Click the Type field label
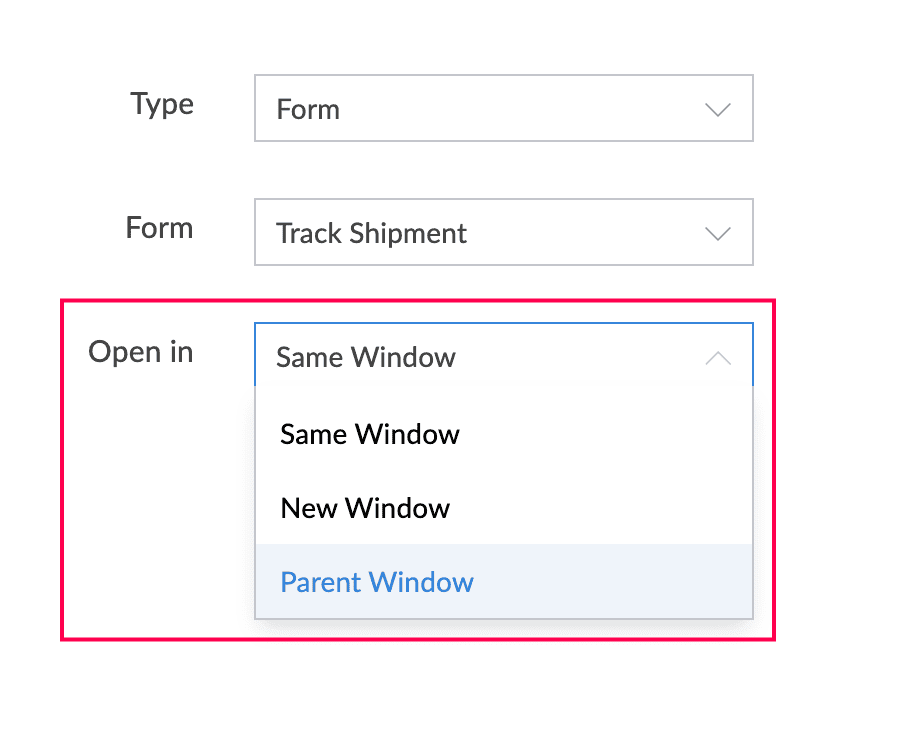The height and width of the screenshot is (750, 902). tap(162, 106)
